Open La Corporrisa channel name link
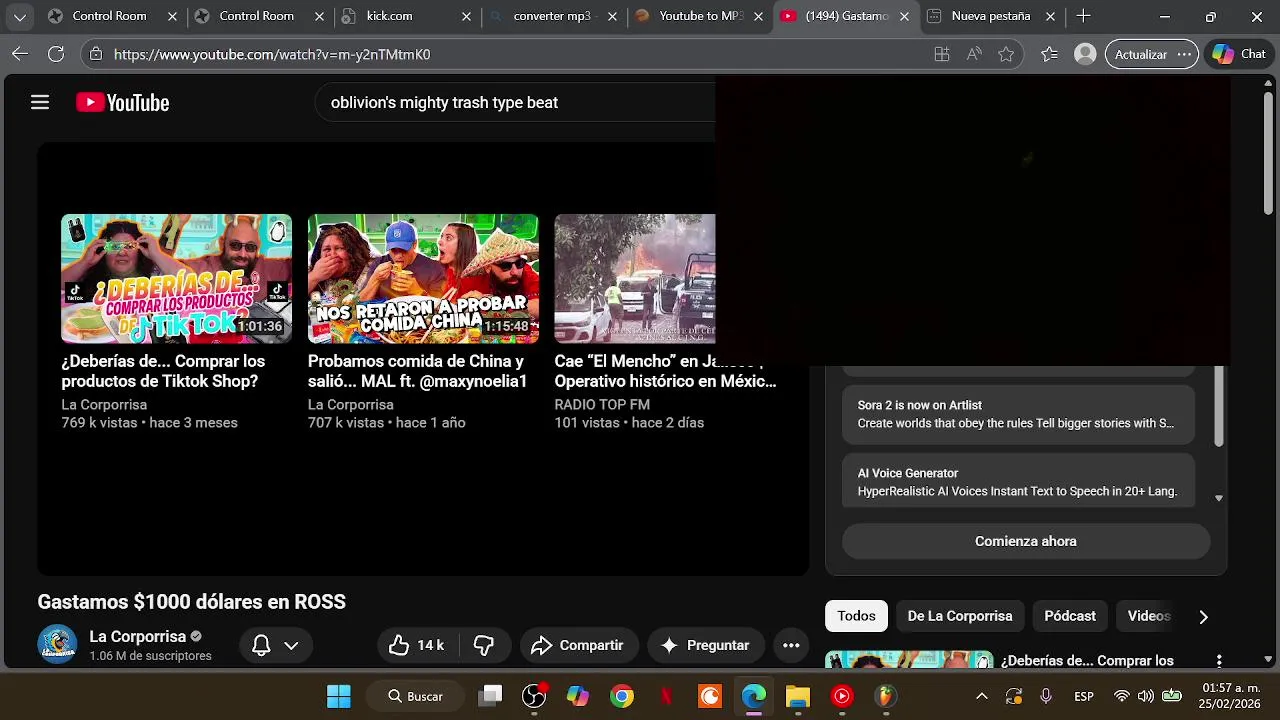 point(138,636)
